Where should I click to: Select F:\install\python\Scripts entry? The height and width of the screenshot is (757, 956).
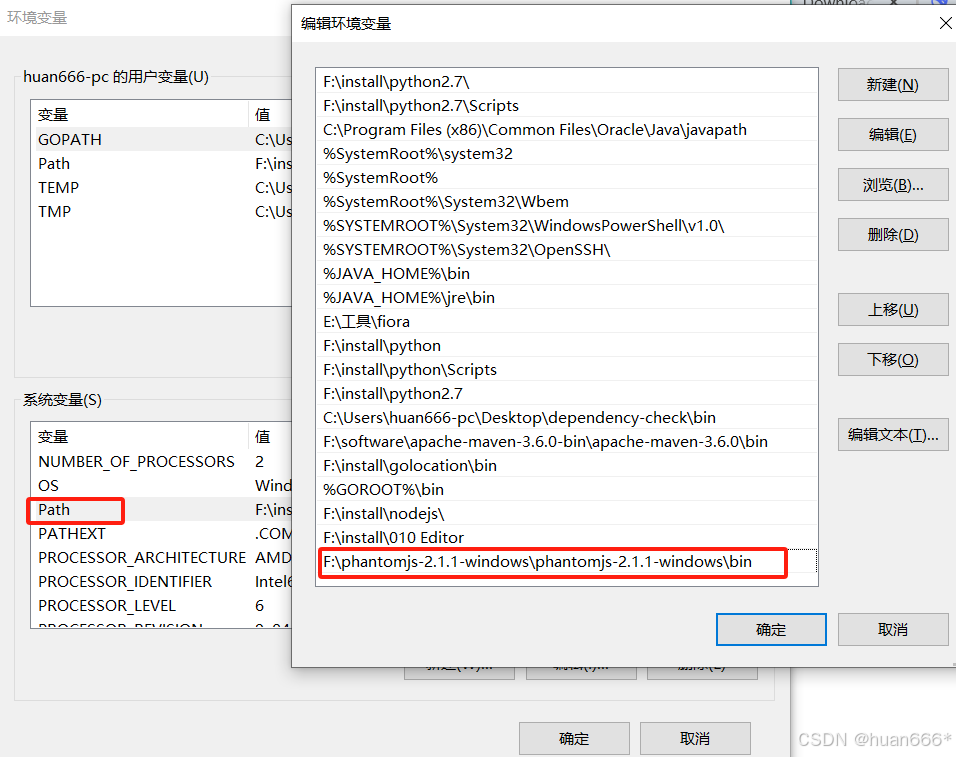(567, 369)
